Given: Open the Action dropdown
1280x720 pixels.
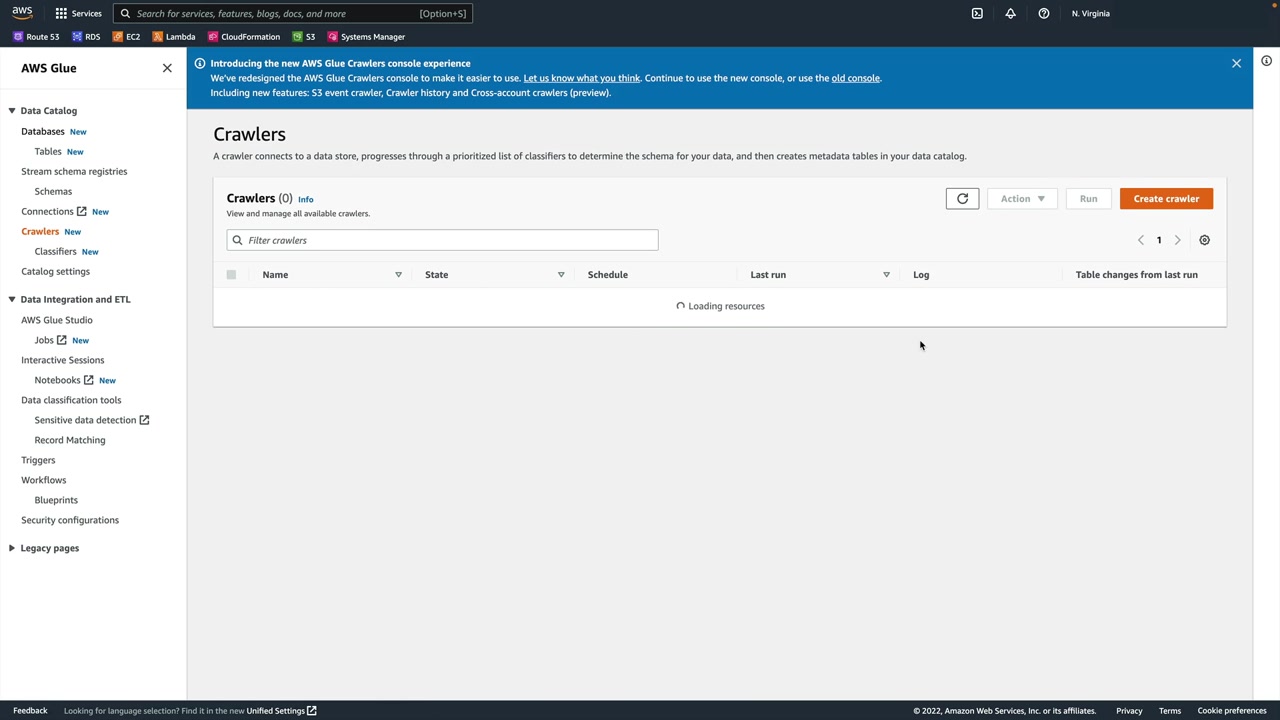Looking at the screenshot, I should point(1022,199).
